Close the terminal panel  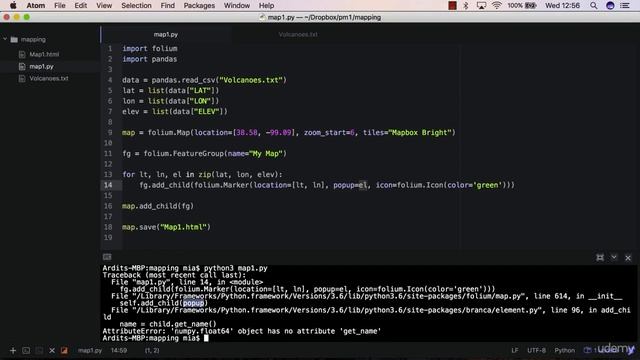[x=628, y=258]
